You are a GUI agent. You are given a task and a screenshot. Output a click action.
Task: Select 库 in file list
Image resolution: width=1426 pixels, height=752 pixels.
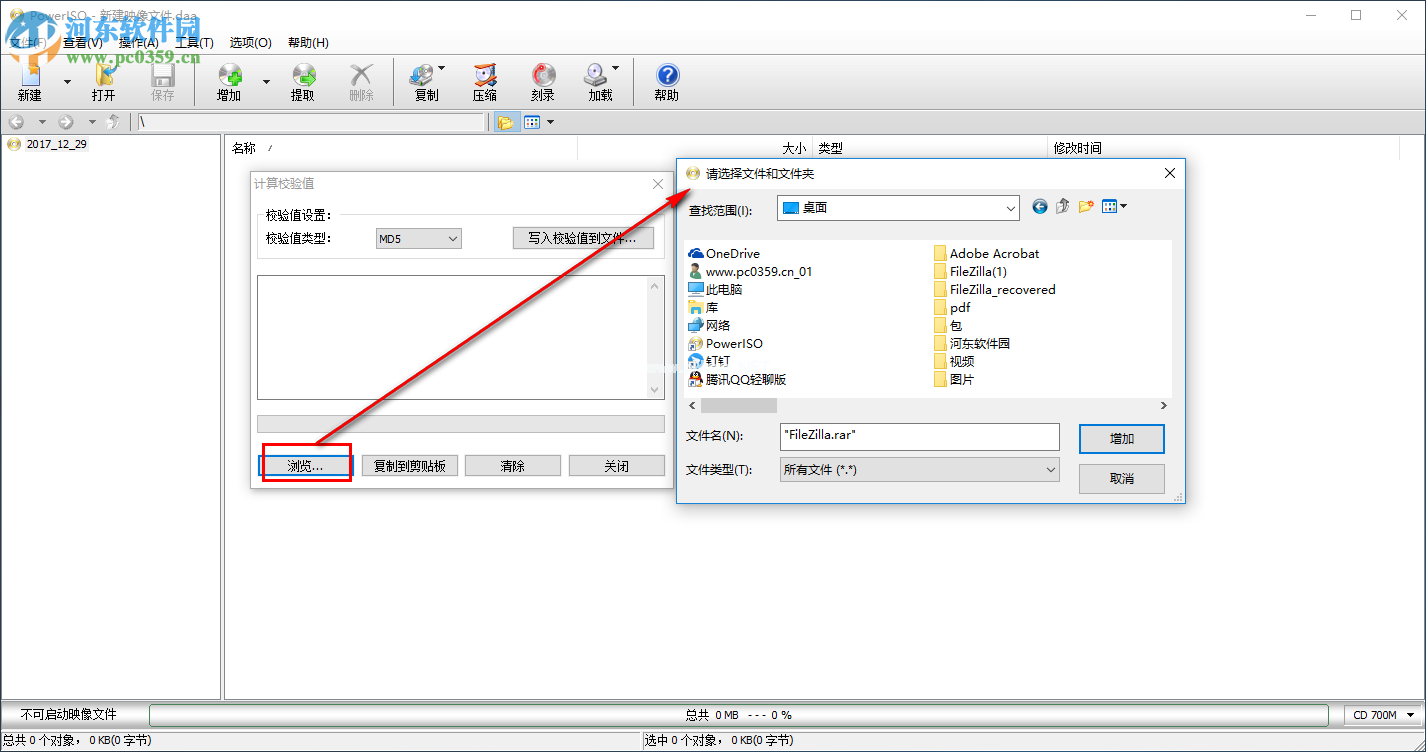click(x=703, y=307)
